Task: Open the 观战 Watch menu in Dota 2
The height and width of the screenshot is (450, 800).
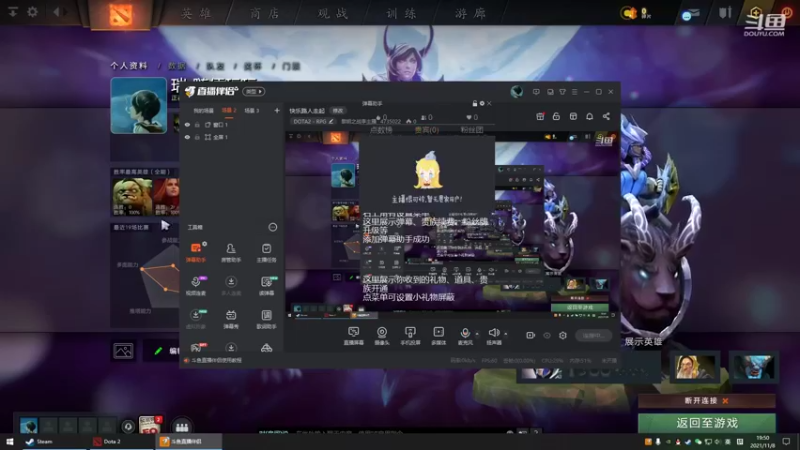Action: tap(333, 13)
